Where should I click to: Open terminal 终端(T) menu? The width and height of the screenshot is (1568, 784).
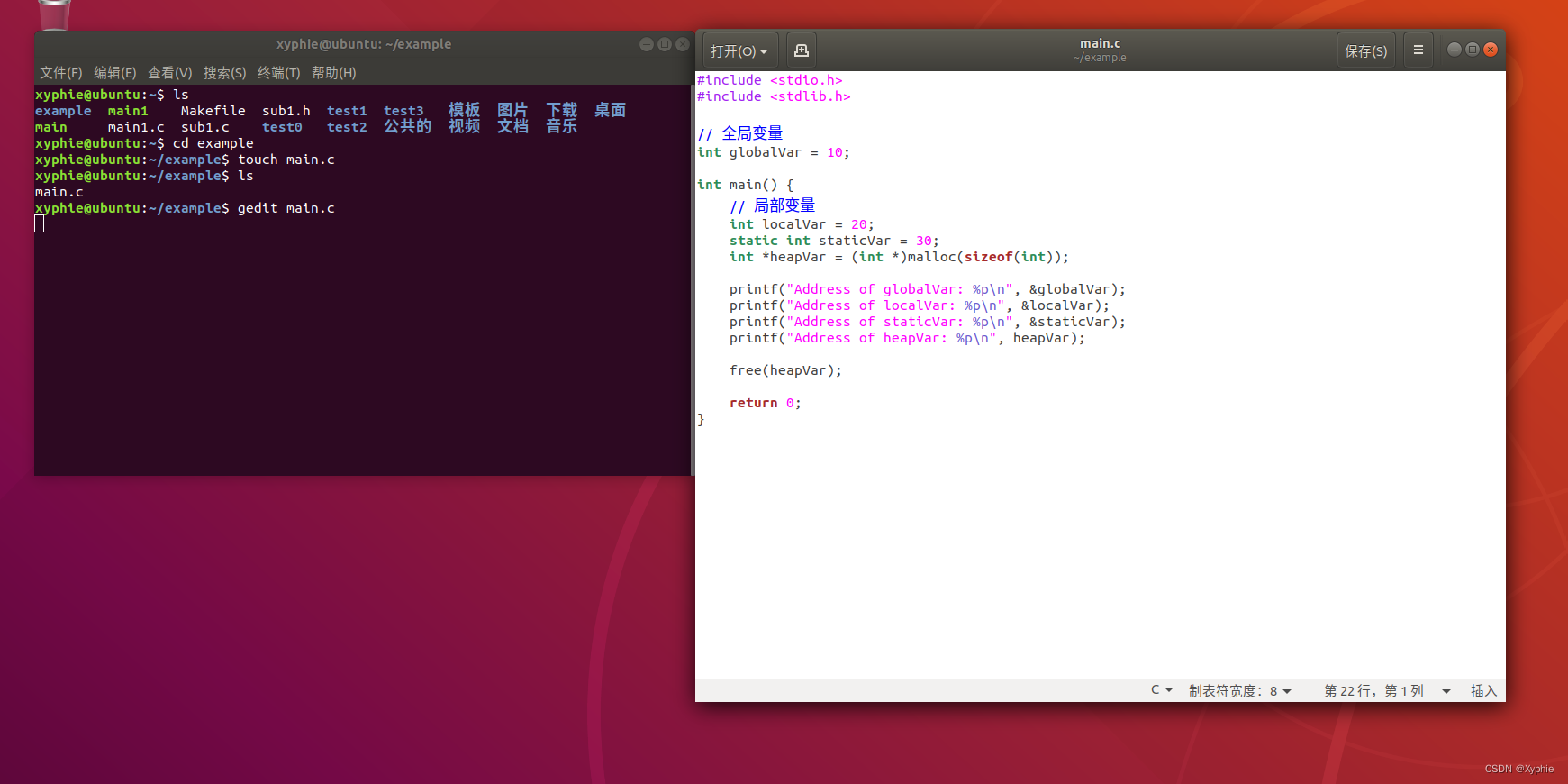point(279,73)
